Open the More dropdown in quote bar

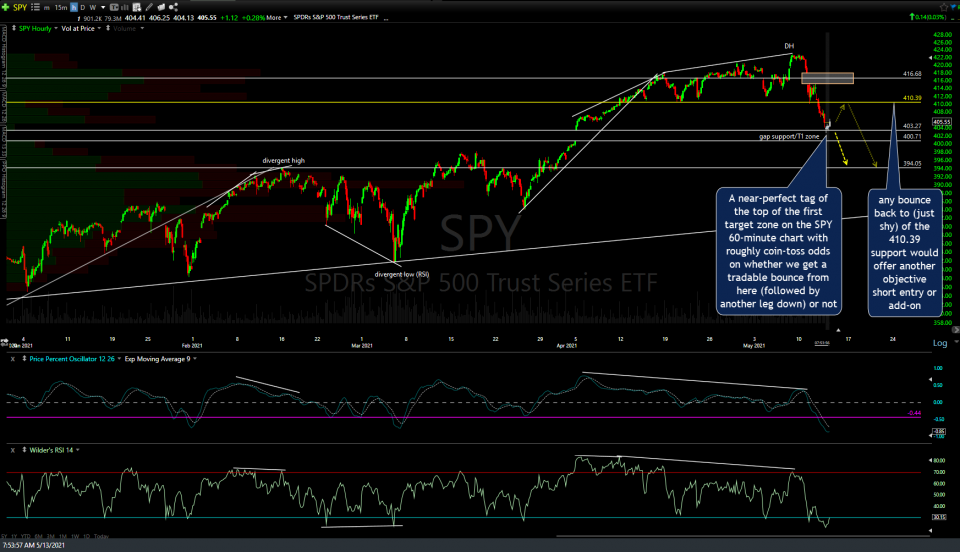(277, 18)
